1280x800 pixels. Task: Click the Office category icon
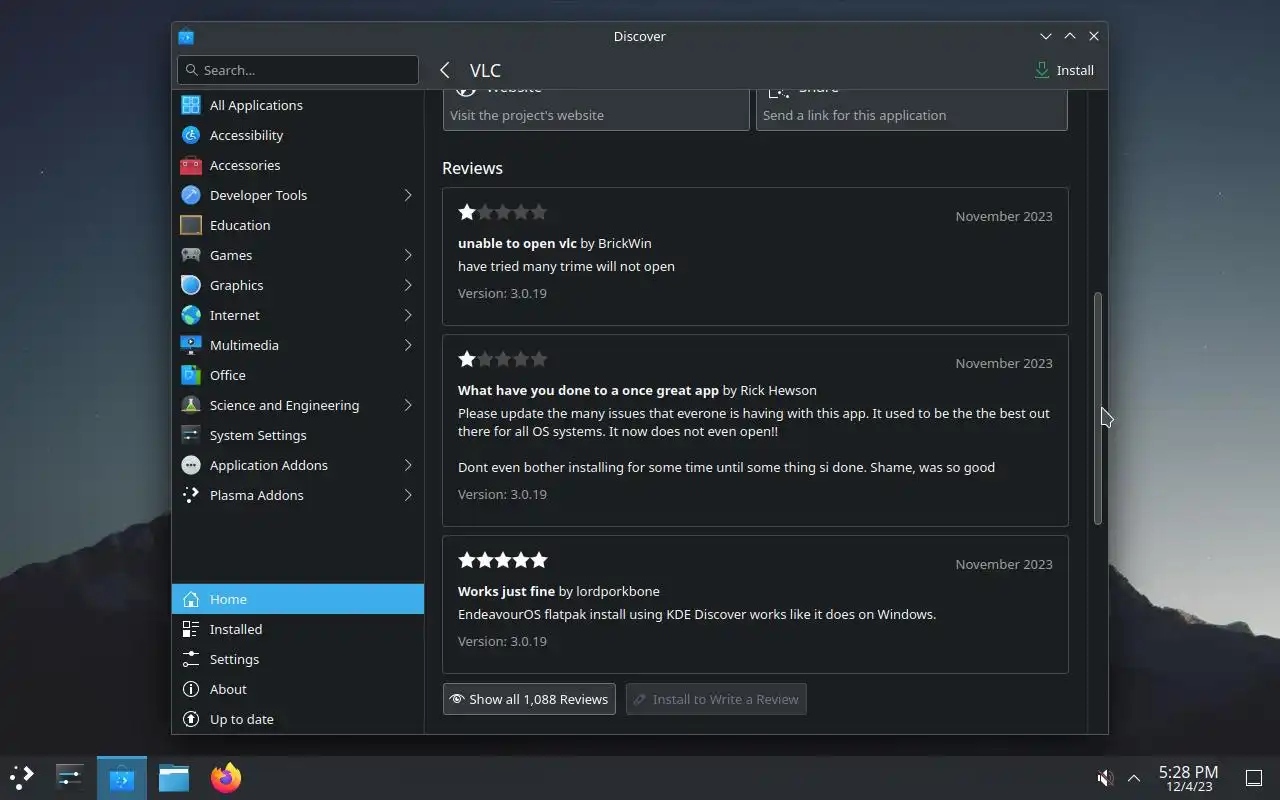coord(191,375)
